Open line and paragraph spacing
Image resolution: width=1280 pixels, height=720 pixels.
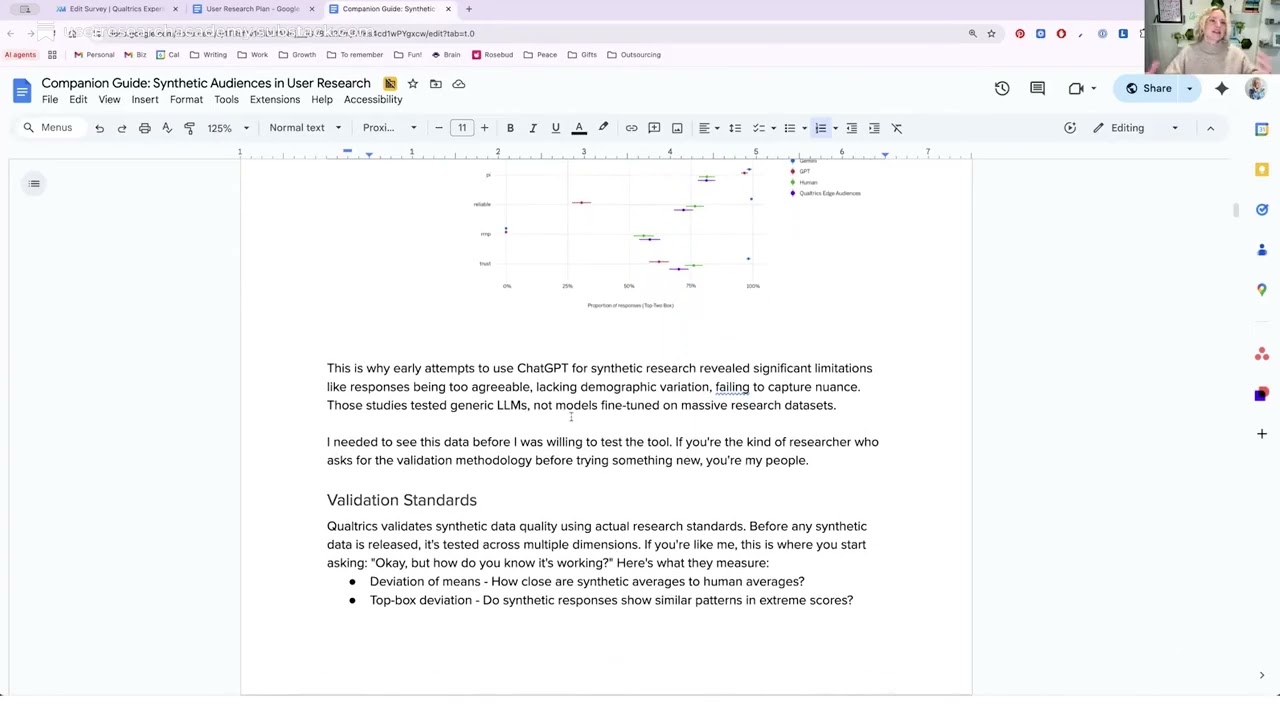point(735,128)
